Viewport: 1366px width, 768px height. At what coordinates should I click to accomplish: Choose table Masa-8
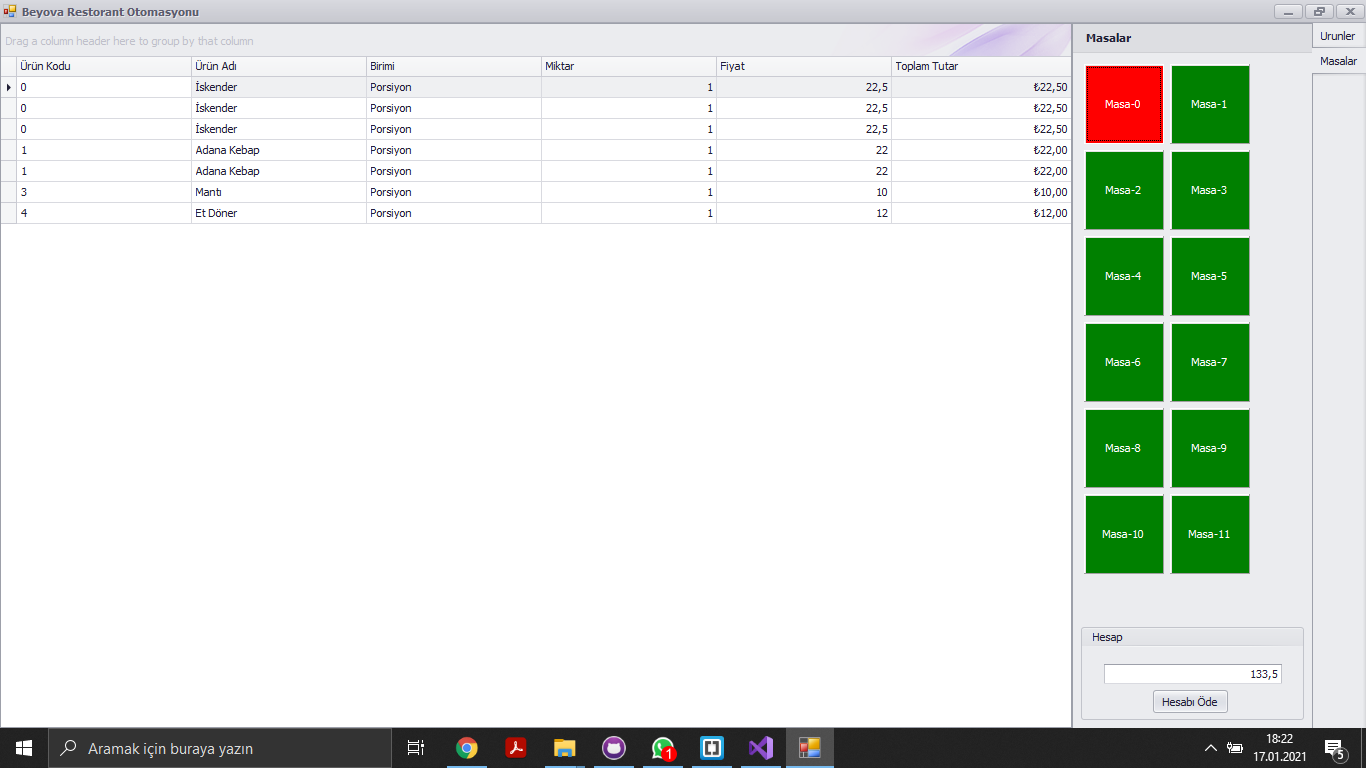tap(1124, 448)
